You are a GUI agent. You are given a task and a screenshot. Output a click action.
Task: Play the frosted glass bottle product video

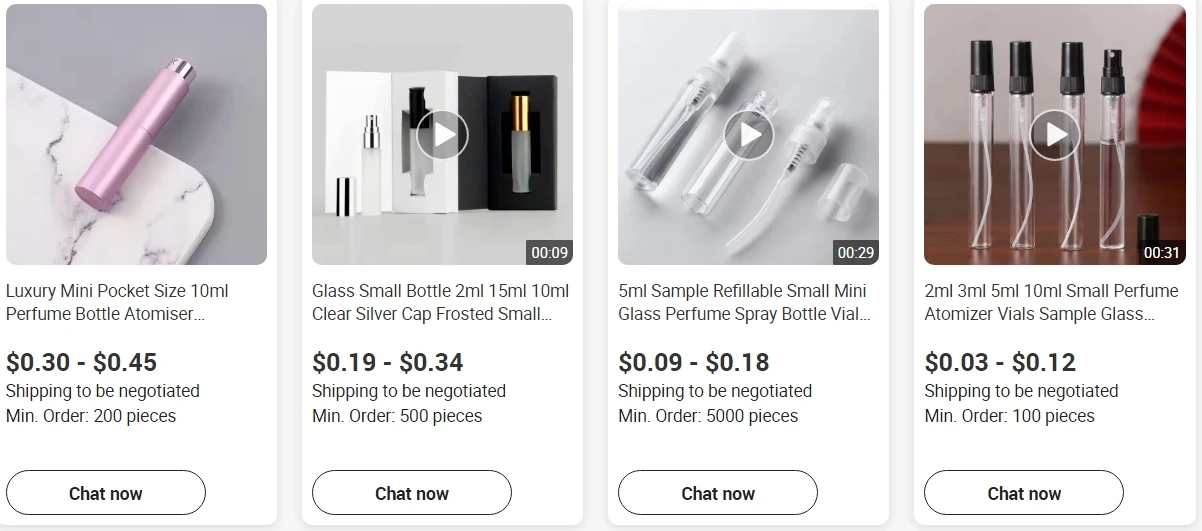(x=442, y=134)
